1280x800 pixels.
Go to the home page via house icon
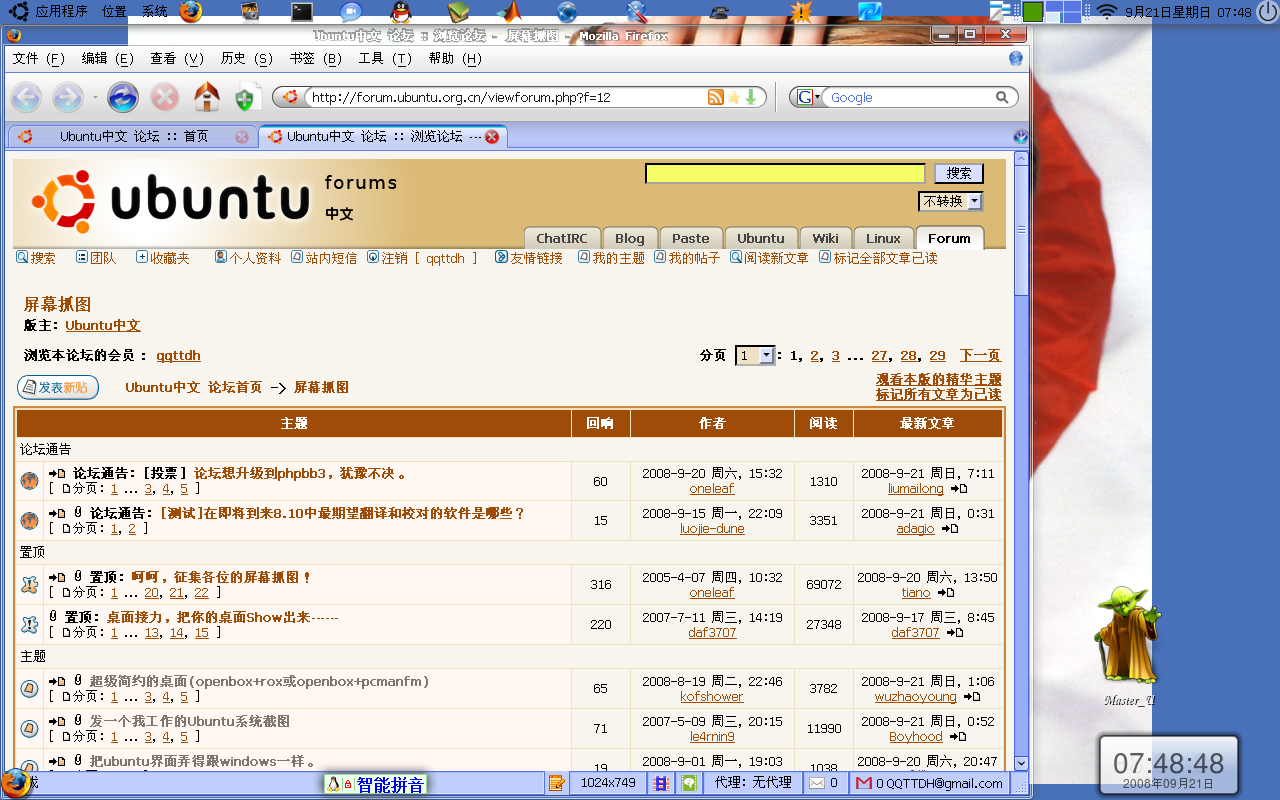coord(207,97)
